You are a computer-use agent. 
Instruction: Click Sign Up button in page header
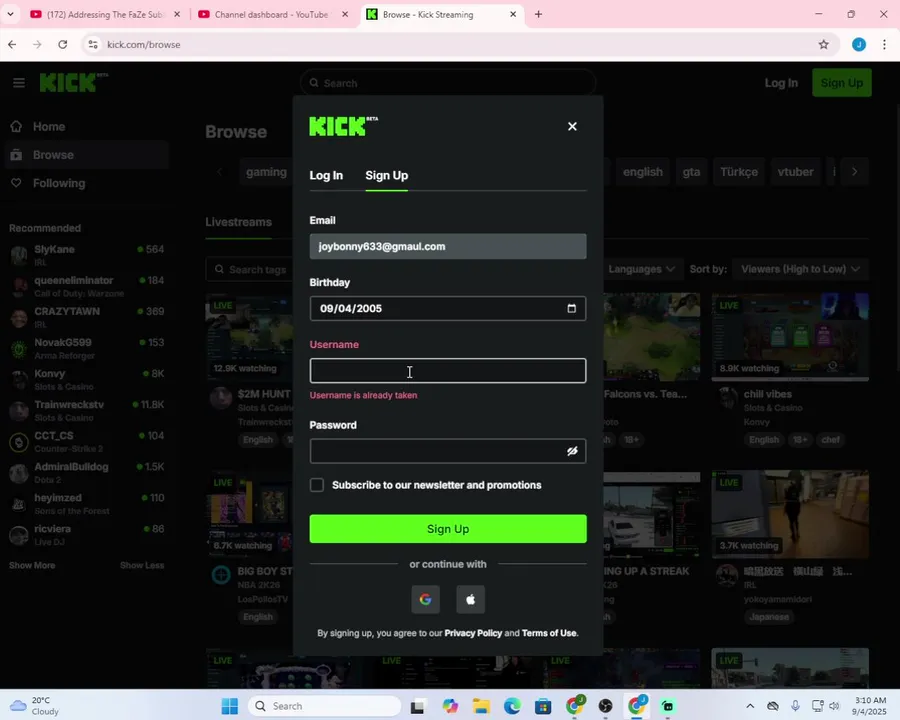coord(841,83)
